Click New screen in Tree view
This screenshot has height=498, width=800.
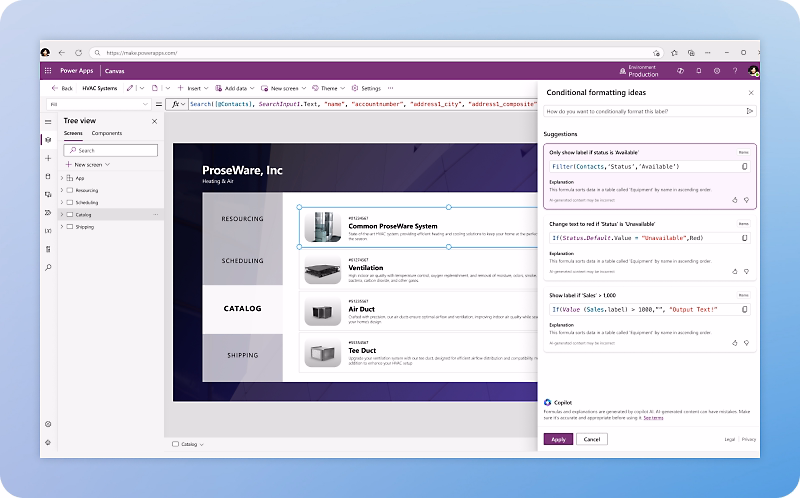87,165
